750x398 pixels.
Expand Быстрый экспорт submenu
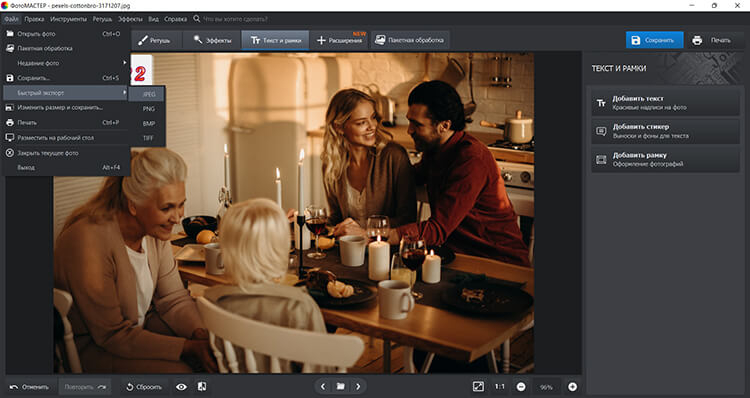coord(66,93)
